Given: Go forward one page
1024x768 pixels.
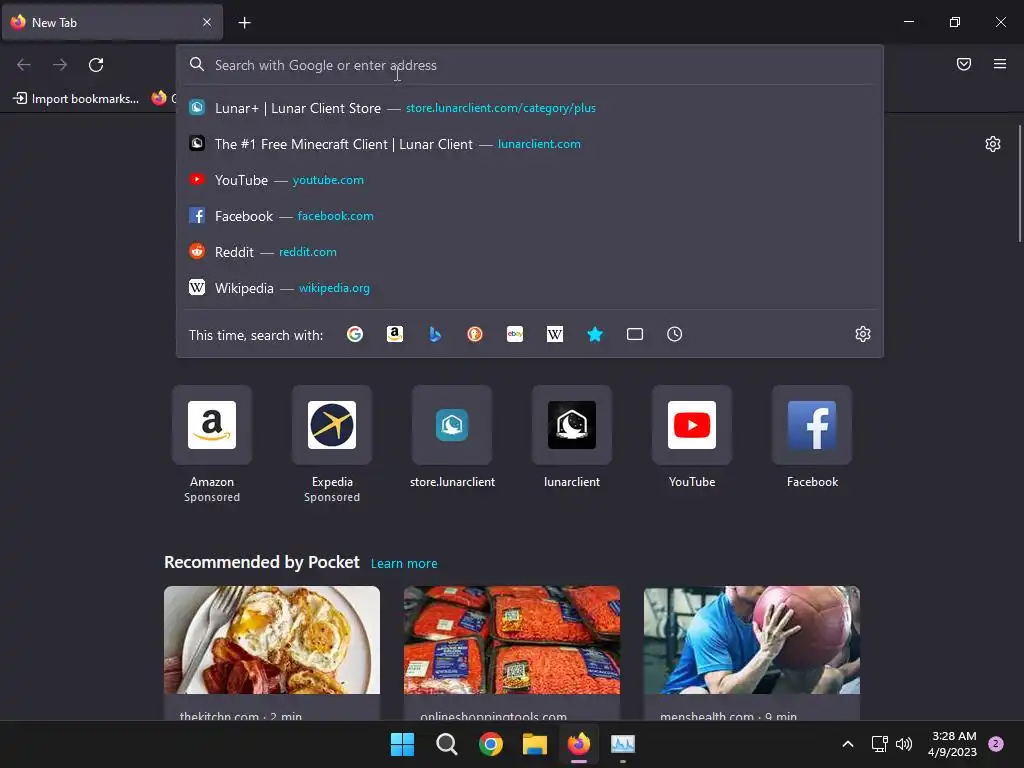Looking at the screenshot, I should tap(60, 65).
